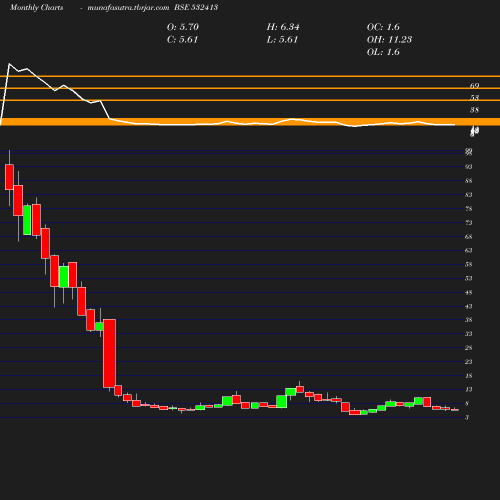Open the munafasutra.tbrjar.com site label
This screenshot has width=500, height=500.
128,8
